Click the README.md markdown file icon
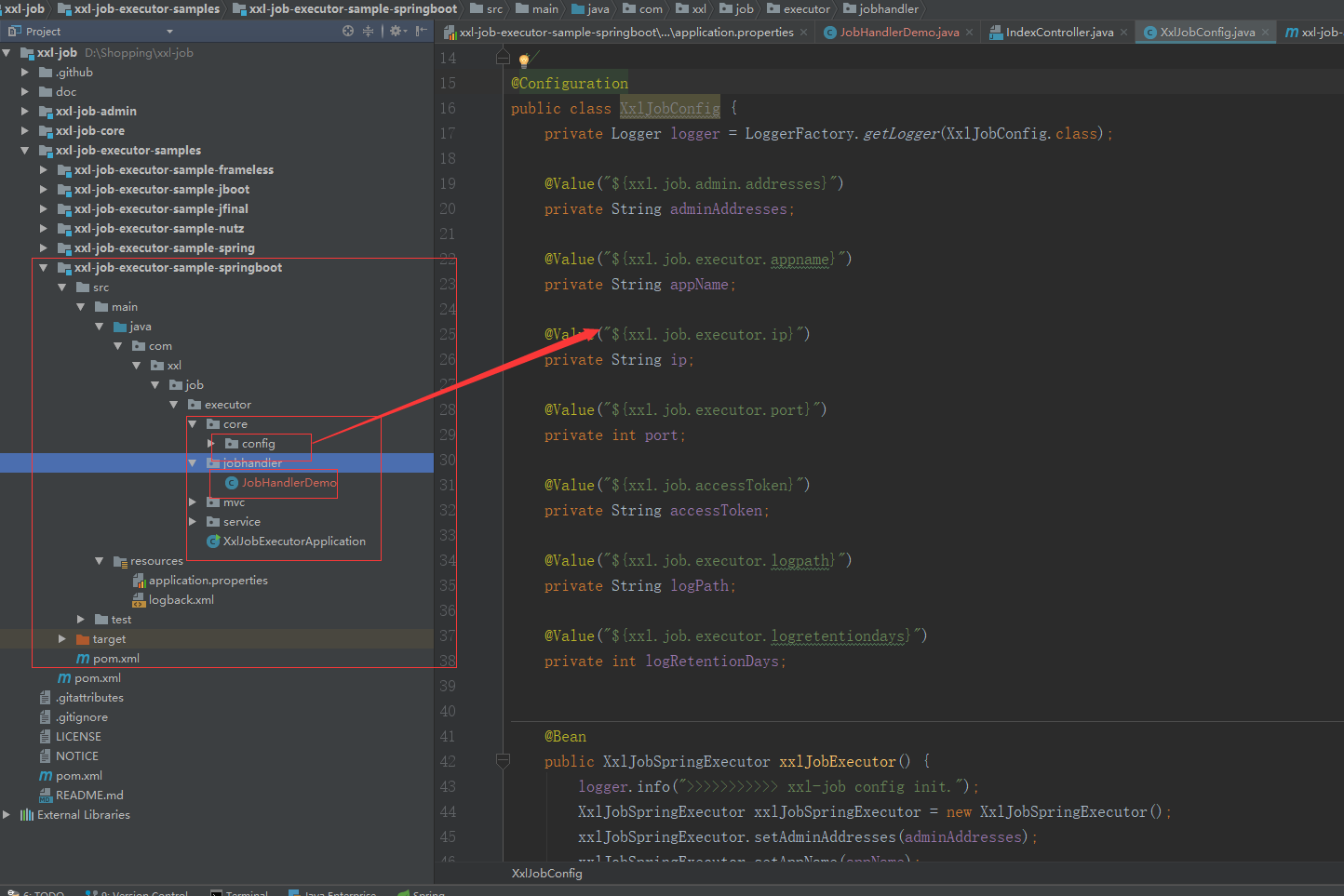This screenshot has width=1344, height=896. [x=46, y=796]
